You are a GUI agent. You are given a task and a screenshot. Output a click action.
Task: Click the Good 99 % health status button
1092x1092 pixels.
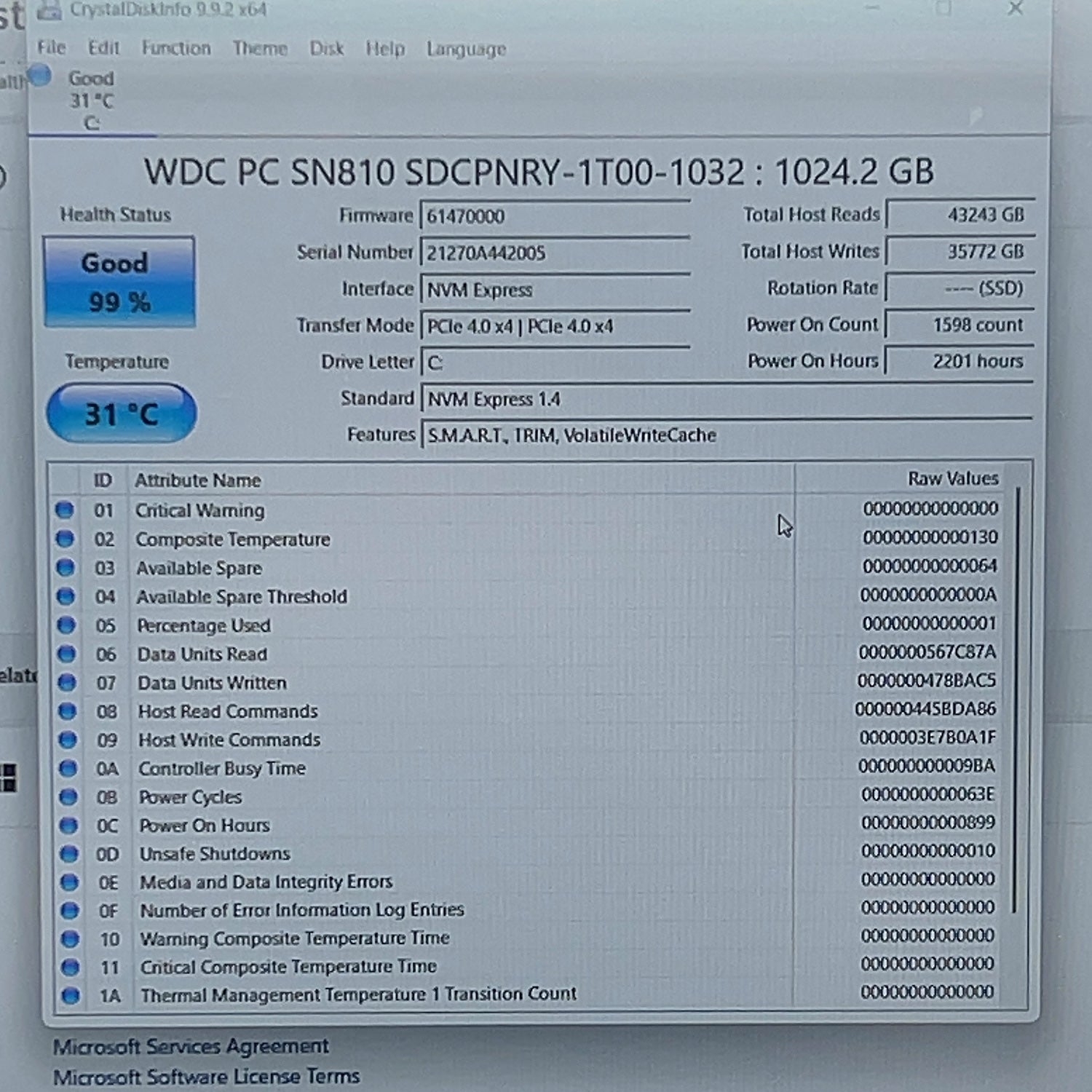tap(119, 282)
